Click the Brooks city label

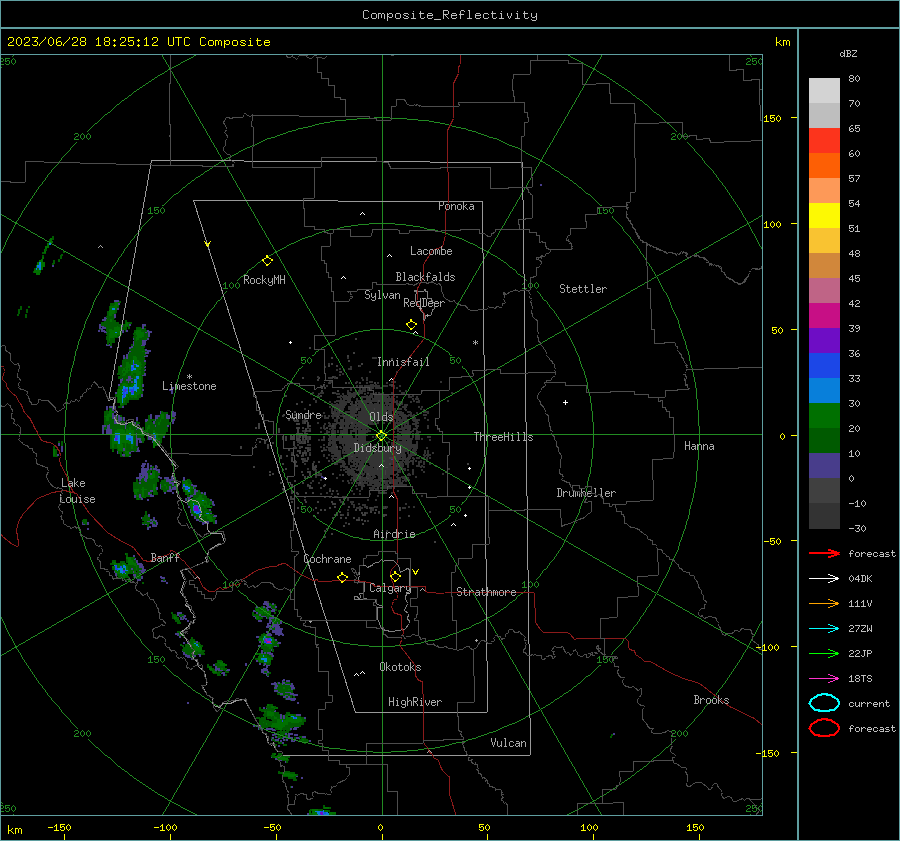pyautogui.click(x=711, y=700)
